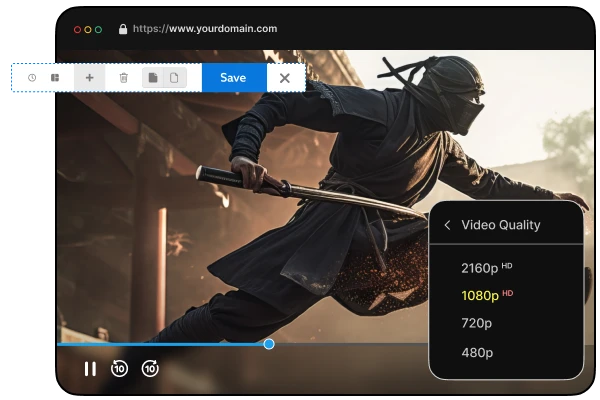
Task: Click the URL address https://www.yourdomain.com
Action: coord(205,29)
